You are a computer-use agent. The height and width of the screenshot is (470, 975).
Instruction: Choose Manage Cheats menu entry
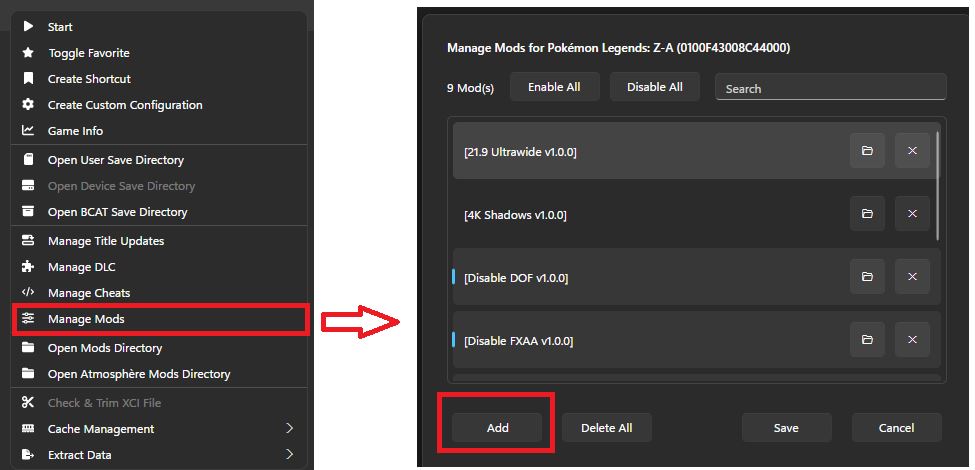159,292
